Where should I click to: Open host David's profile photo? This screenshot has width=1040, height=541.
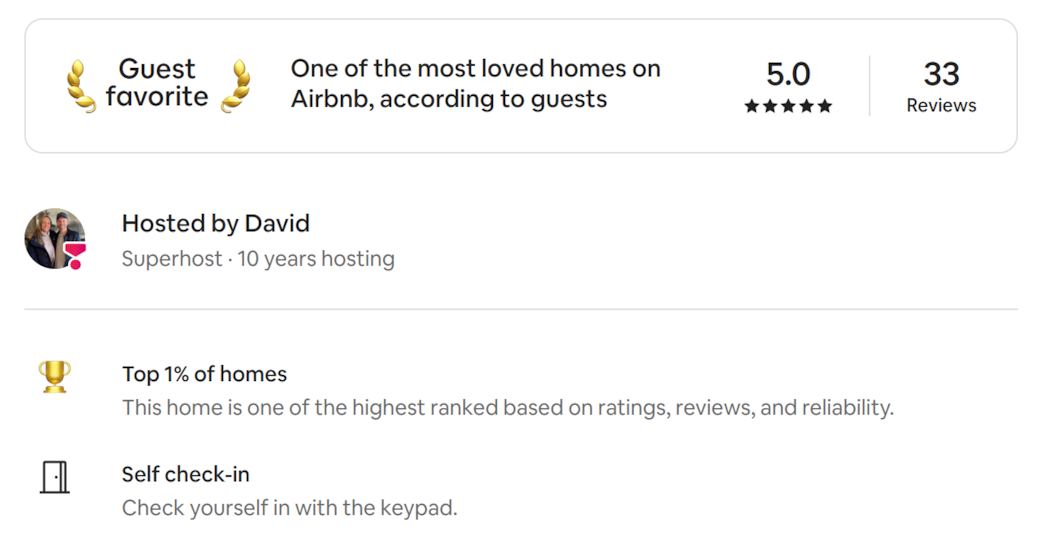click(52, 238)
